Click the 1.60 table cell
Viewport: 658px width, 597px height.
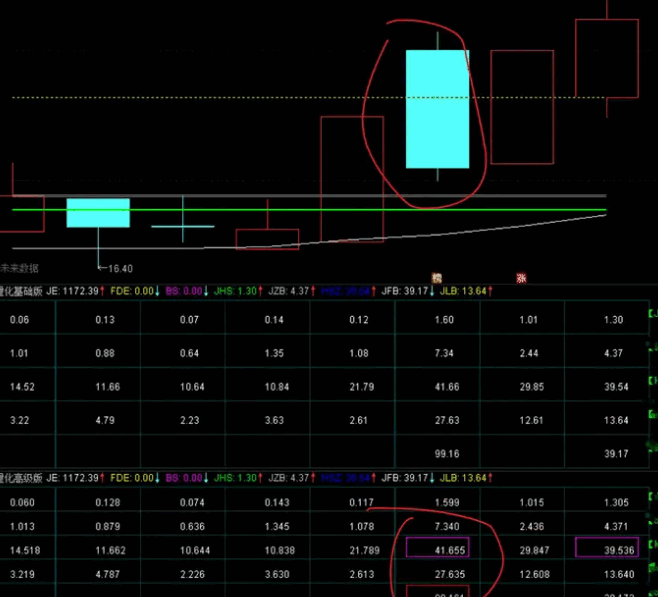tap(444, 320)
